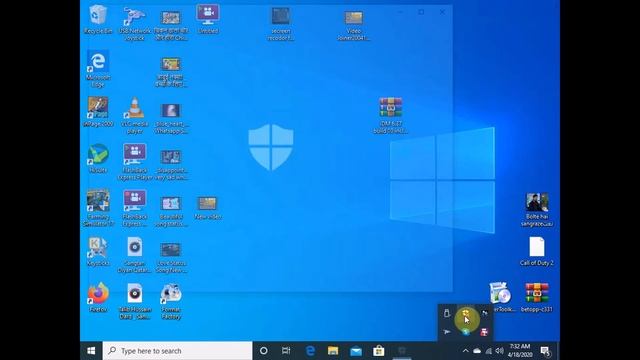The width and height of the screenshot is (640, 360).
Task: Open Cortana from the taskbar
Action: 264,351
